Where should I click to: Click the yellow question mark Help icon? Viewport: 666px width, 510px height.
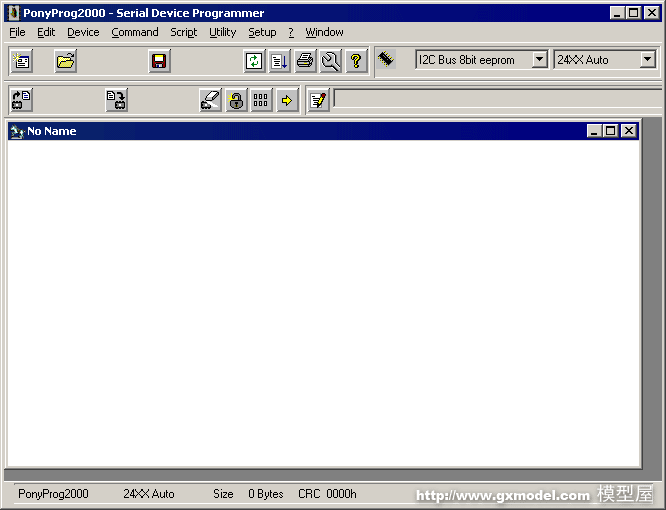pyautogui.click(x=356, y=61)
